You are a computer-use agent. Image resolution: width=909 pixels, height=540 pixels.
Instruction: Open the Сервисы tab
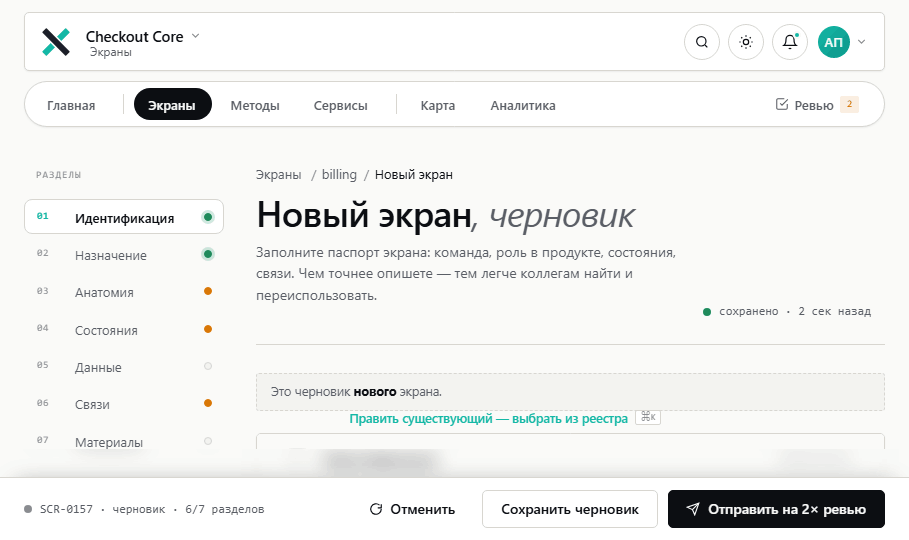340,105
